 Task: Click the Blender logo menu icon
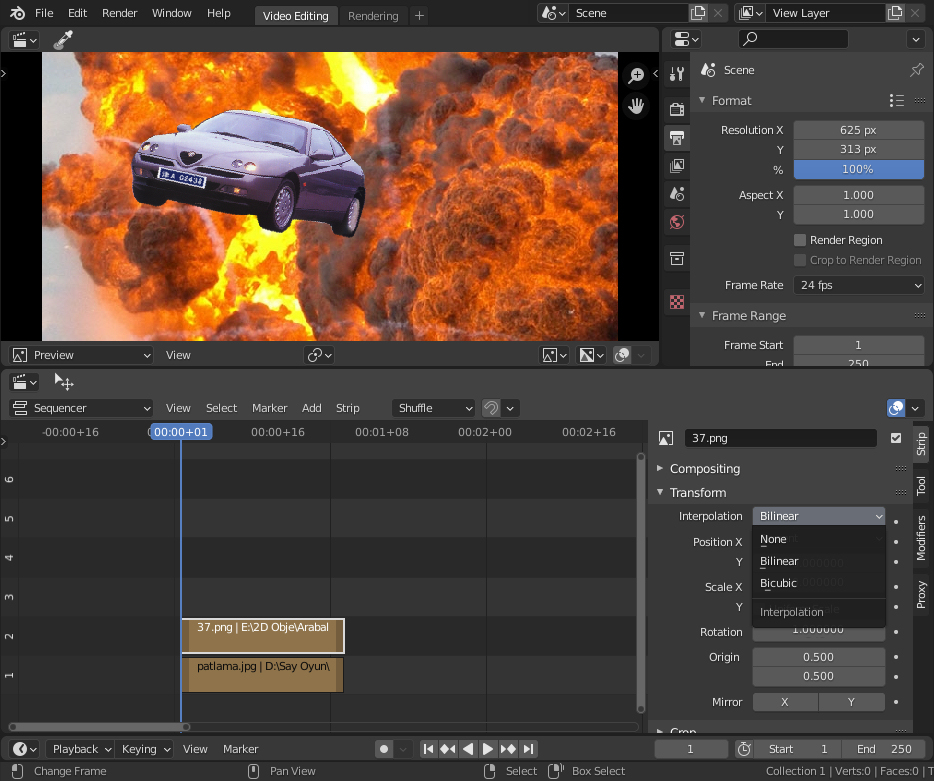pos(17,13)
